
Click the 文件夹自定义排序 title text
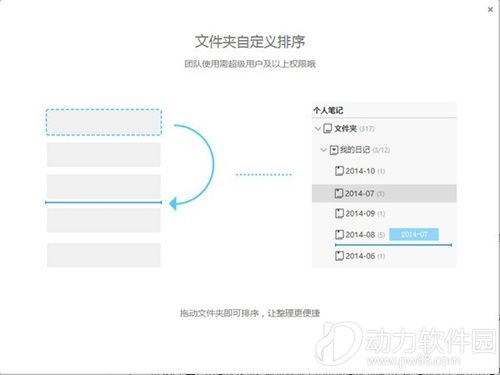(x=250, y=41)
